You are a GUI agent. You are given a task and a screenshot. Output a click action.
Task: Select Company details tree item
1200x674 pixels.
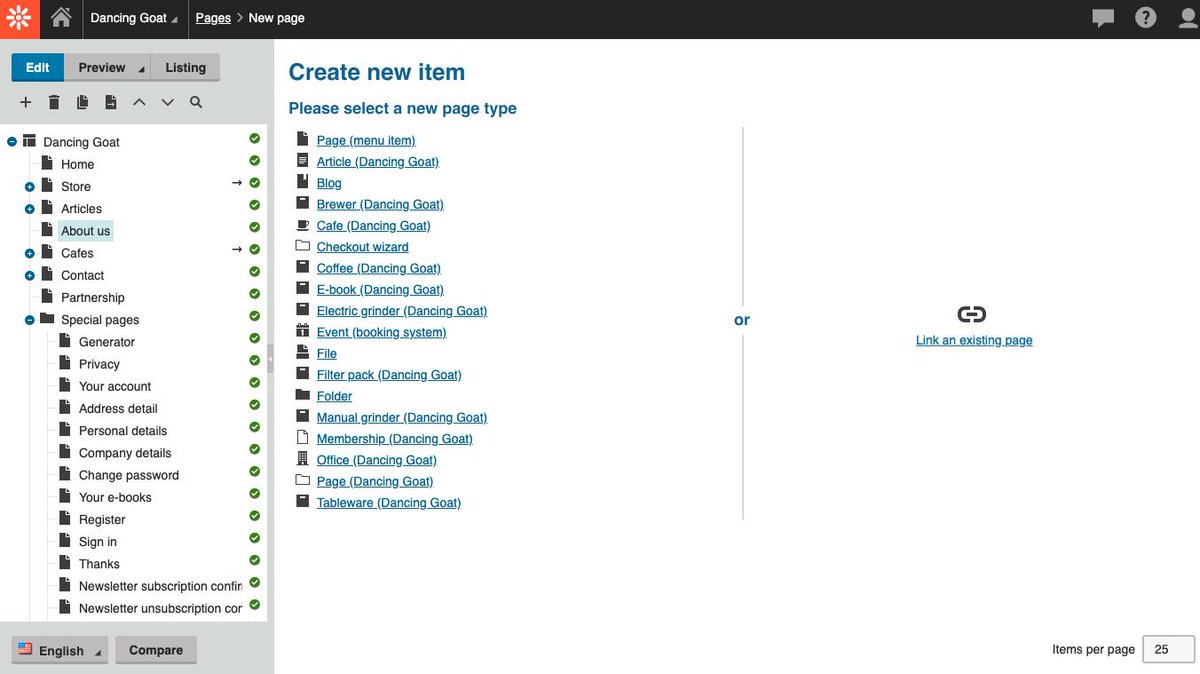pyautogui.click(x=125, y=453)
